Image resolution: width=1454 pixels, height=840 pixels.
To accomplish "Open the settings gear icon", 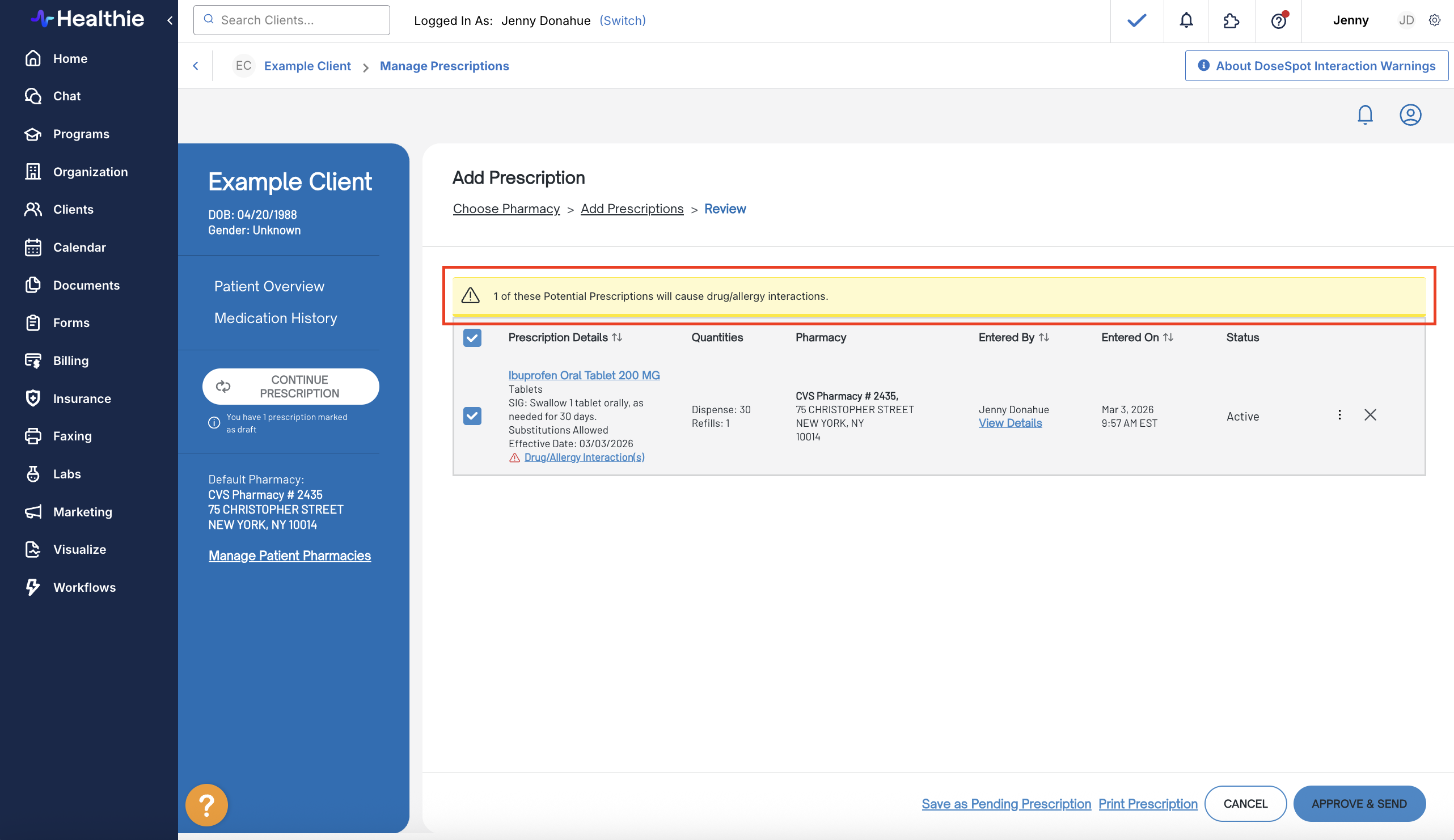I will (1434, 20).
